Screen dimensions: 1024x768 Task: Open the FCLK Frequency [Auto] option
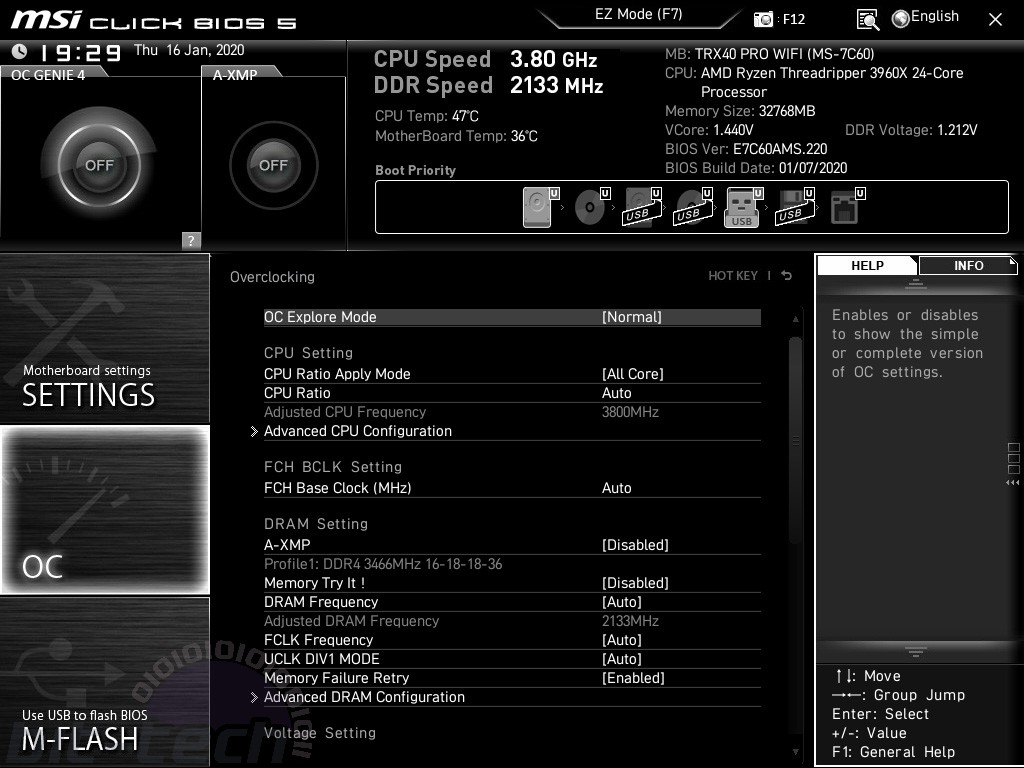pyautogui.click(x=512, y=640)
